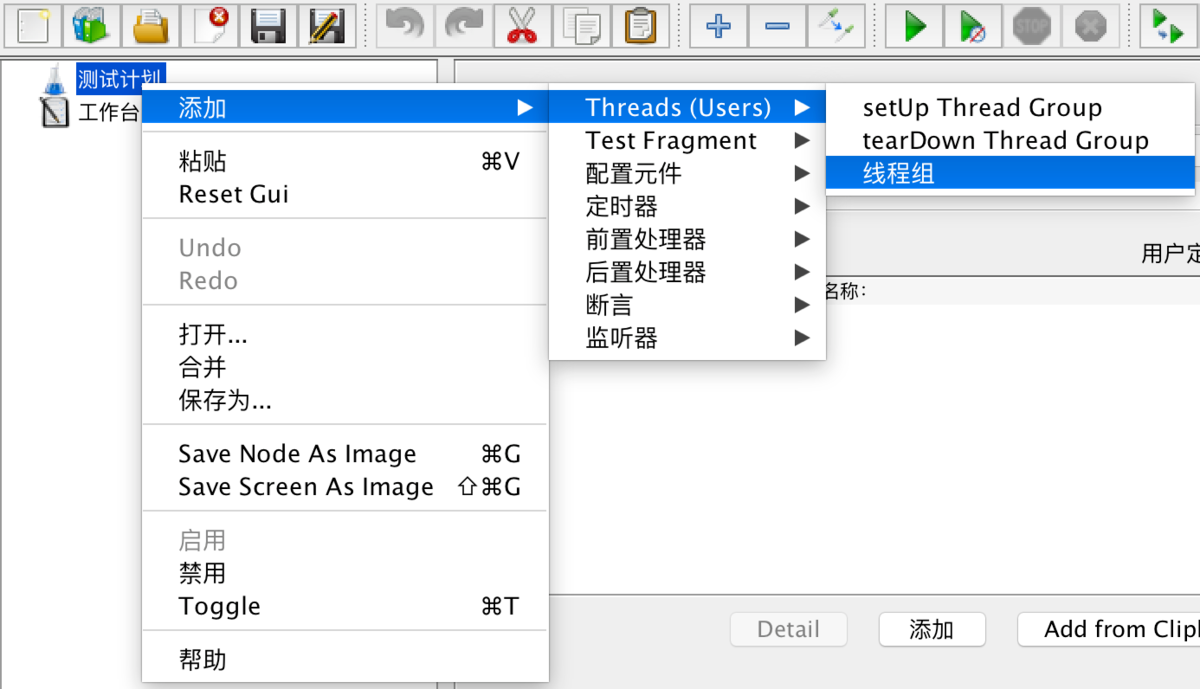This screenshot has height=689, width=1200.
Task: Click the Open folder toolbar icon
Action: 151,25
